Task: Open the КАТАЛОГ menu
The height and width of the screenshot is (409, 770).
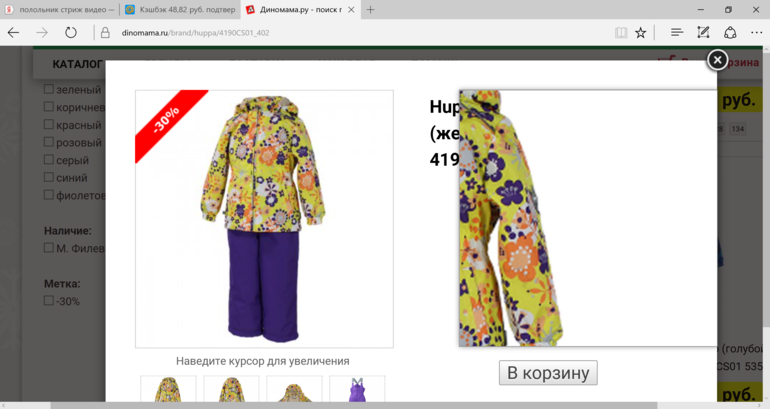Action: 78,64
